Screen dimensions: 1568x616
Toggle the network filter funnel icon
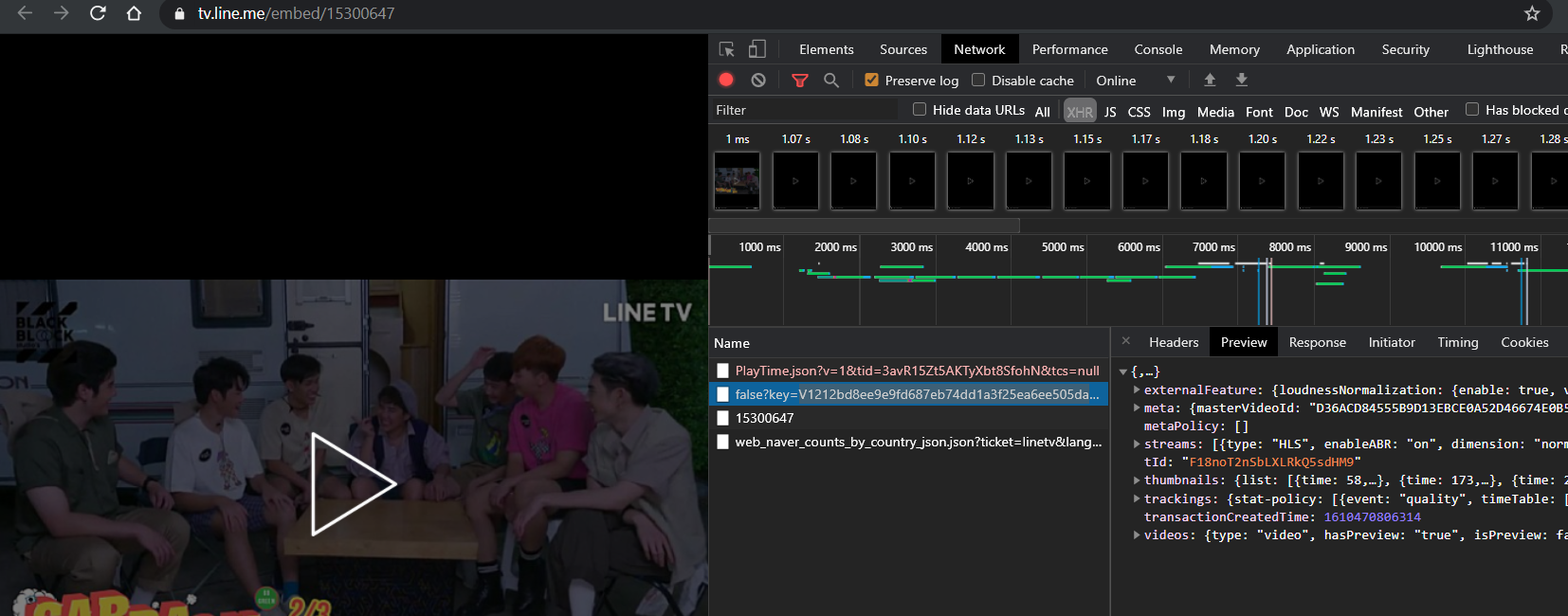800,81
